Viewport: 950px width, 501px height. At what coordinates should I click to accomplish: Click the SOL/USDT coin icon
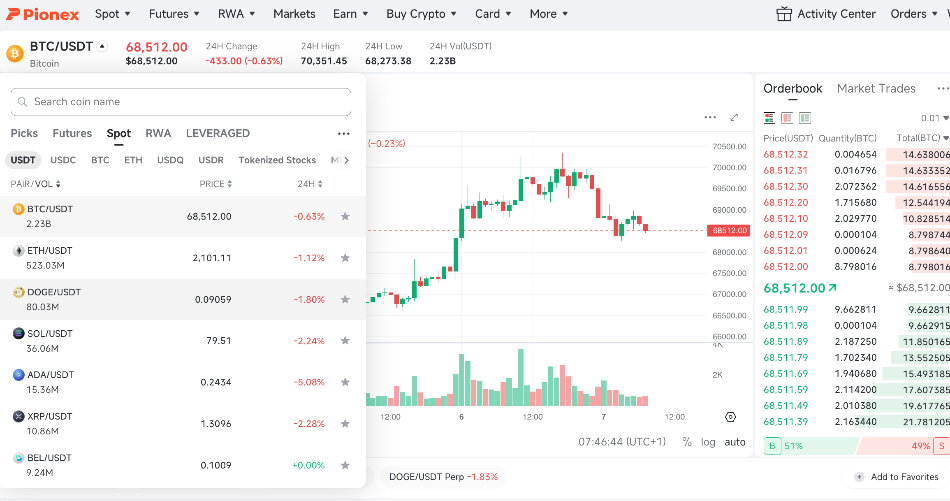click(19, 333)
